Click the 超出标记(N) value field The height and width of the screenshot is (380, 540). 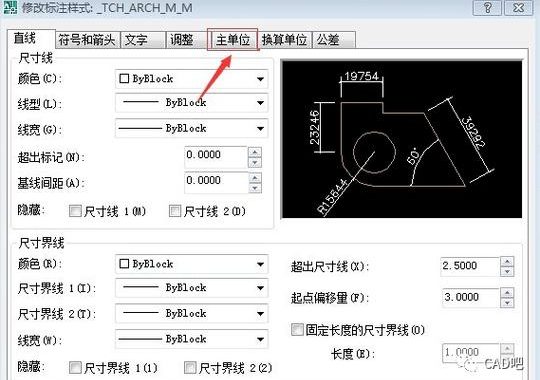coord(216,157)
